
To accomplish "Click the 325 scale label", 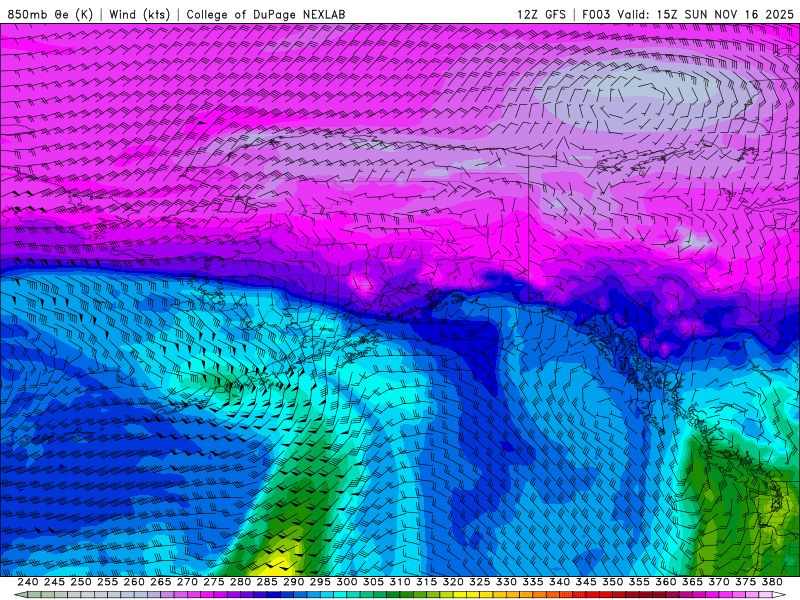I will 480,582.
